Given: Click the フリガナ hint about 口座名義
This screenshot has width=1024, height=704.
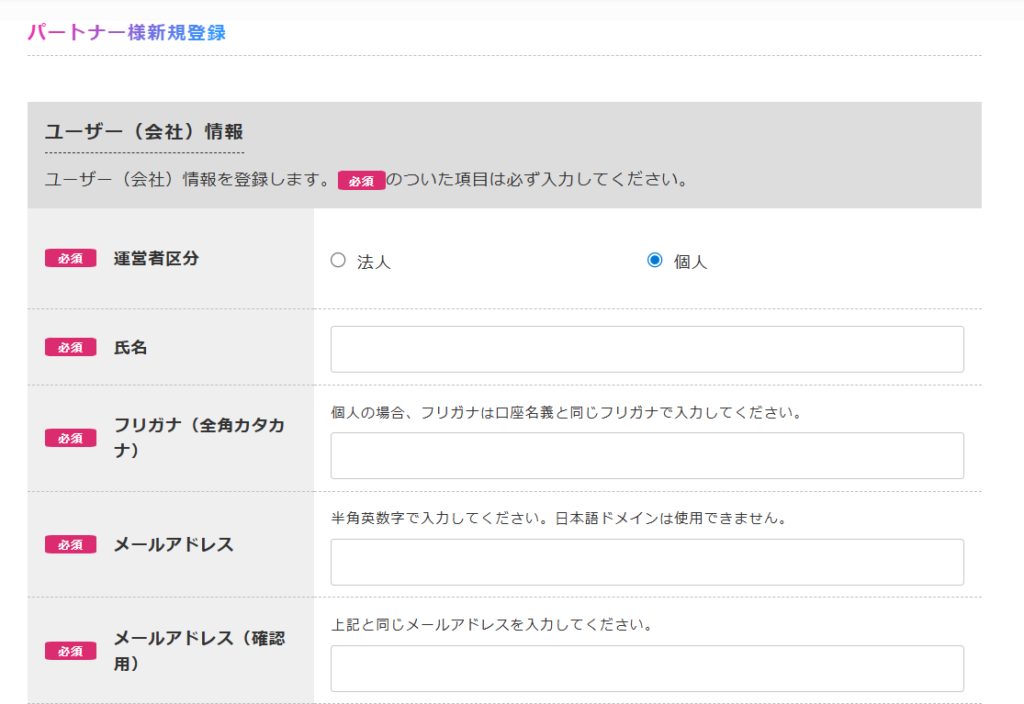Looking at the screenshot, I should [567, 412].
